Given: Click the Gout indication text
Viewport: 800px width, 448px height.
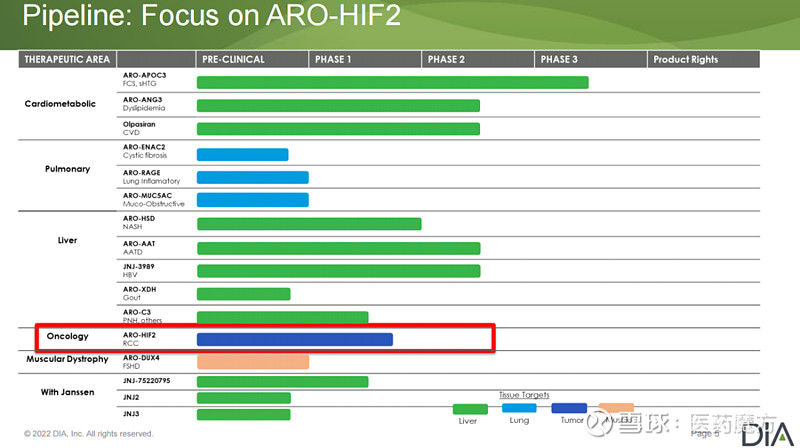Looking at the screenshot, I should [x=132, y=297].
